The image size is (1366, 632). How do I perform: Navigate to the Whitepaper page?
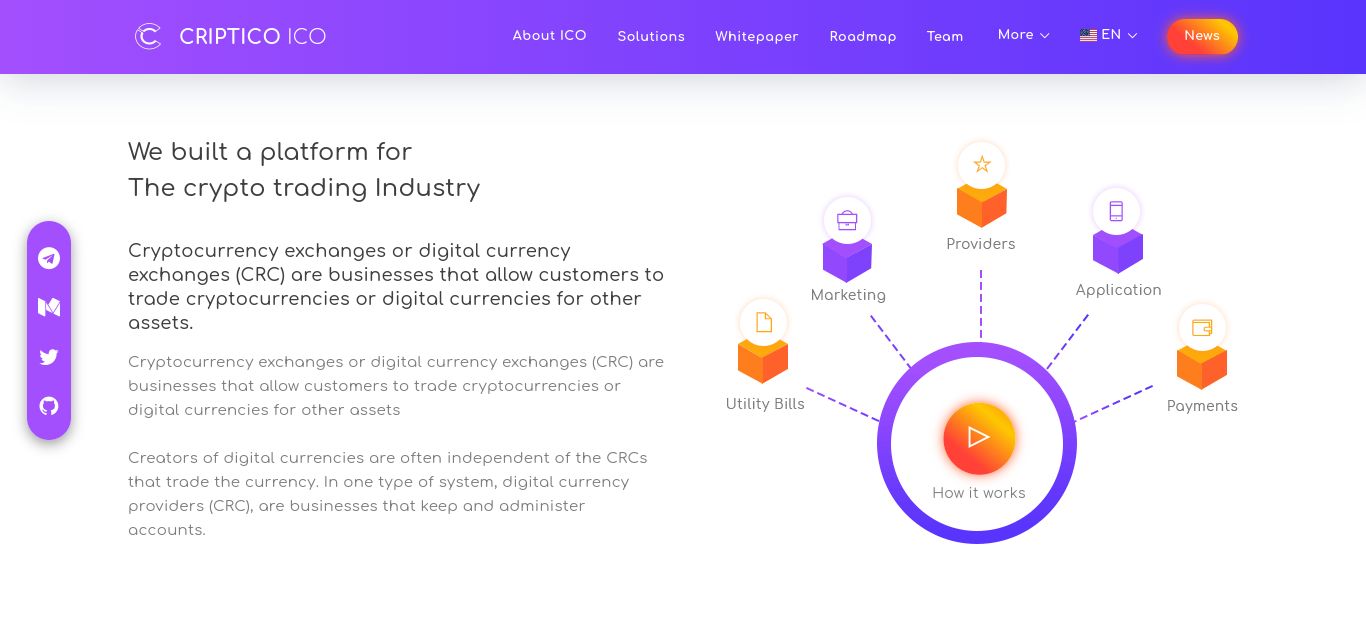click(756, 36)
